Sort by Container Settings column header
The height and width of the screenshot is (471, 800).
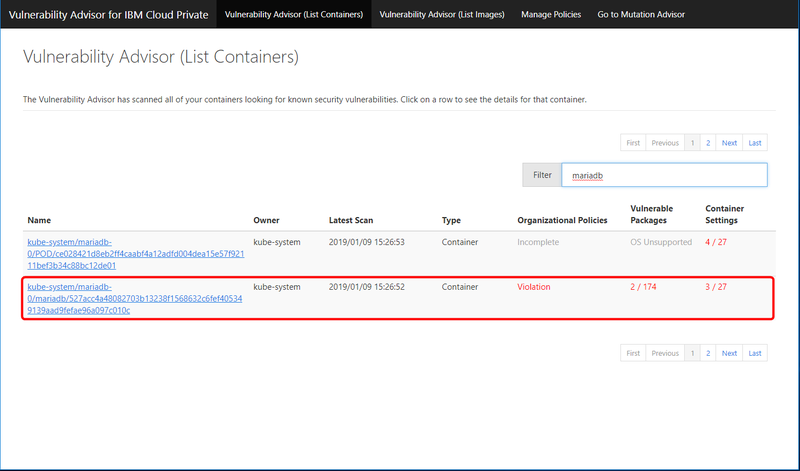(724, 214)
